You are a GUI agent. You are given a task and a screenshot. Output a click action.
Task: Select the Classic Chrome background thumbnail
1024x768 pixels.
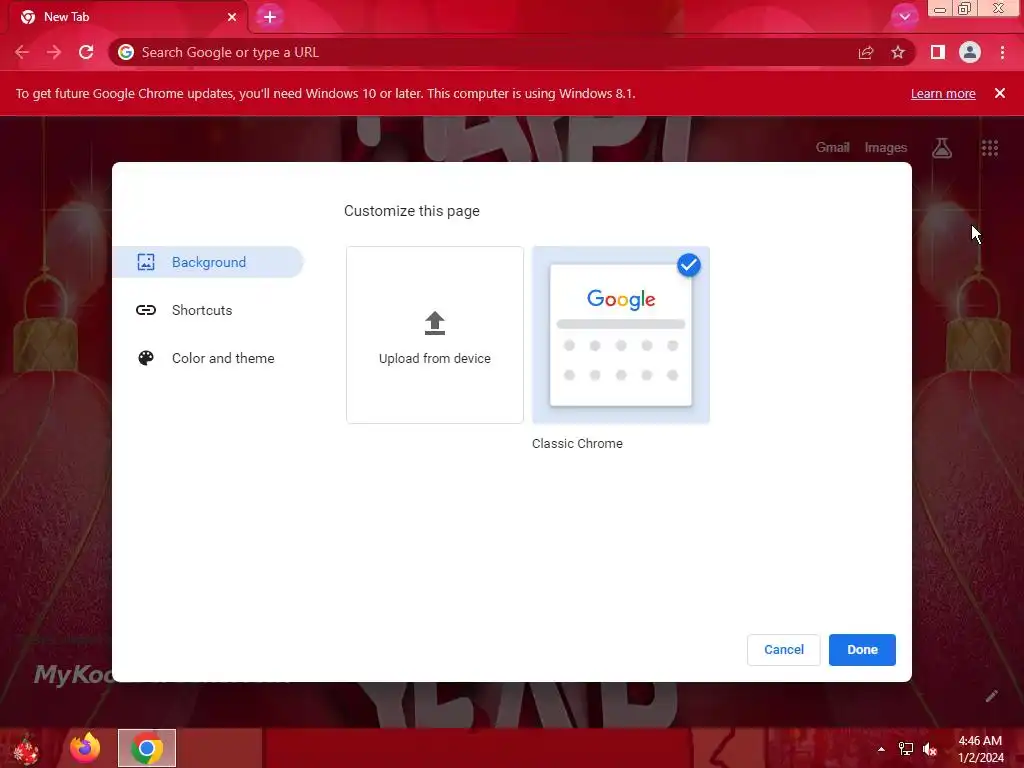621,335
